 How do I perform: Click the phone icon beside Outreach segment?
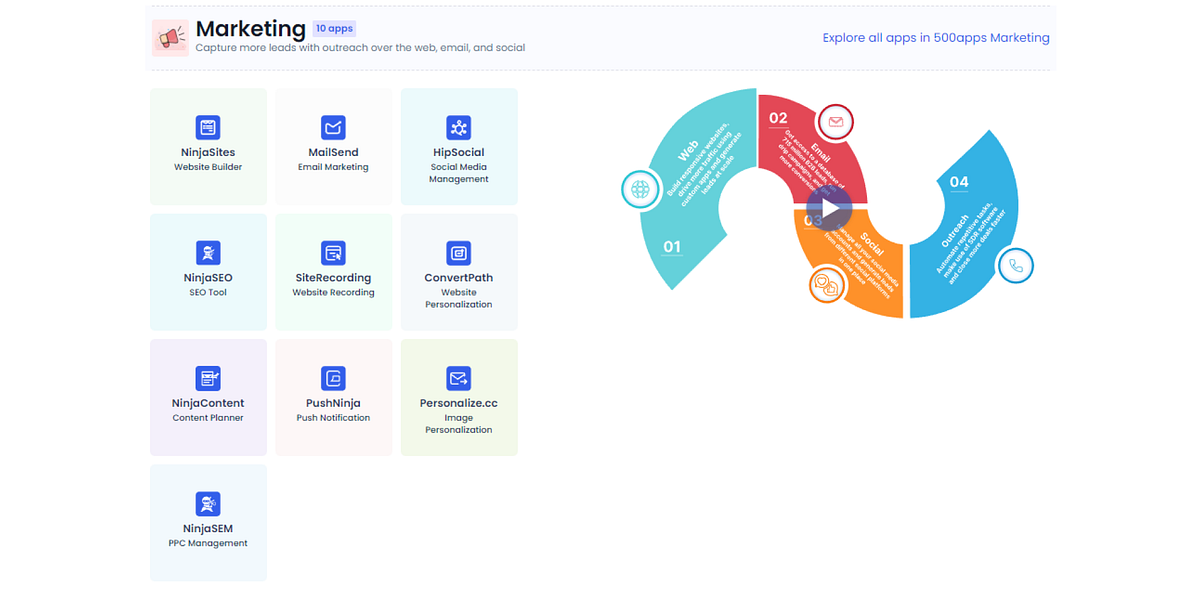coord(1016,265)
